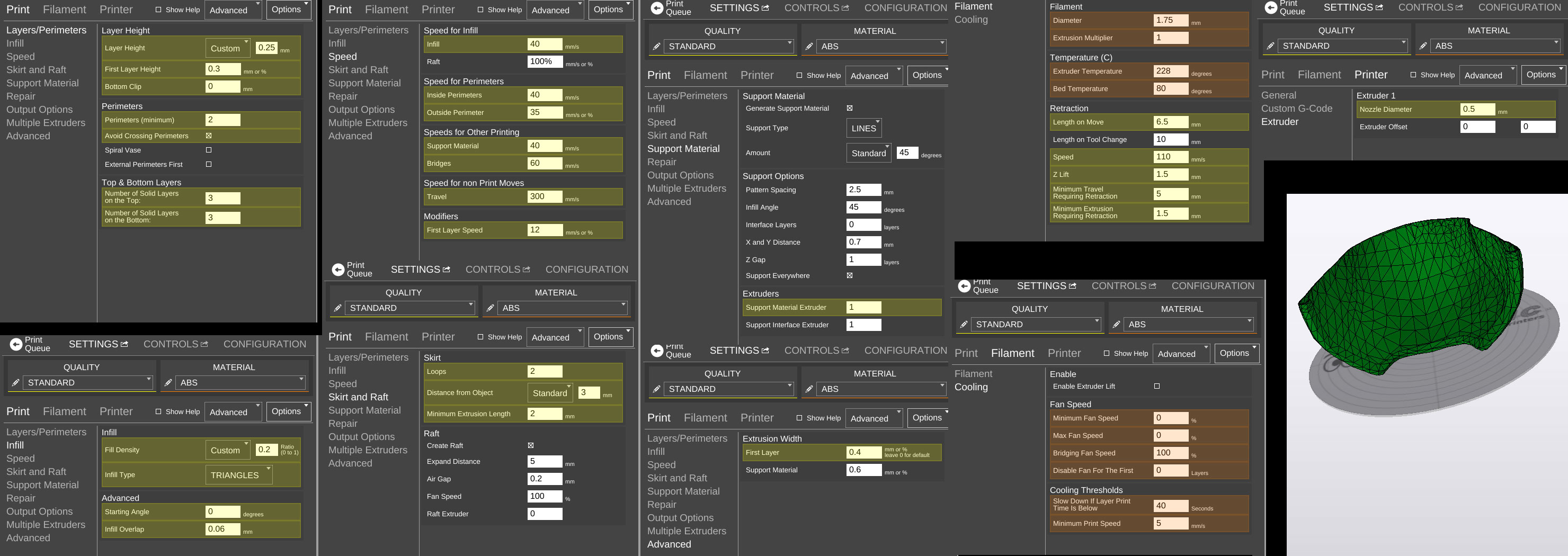1568x556 pixels.
Task: Open the Support Type LINES dropdown
Action: (x=864, y=128)
